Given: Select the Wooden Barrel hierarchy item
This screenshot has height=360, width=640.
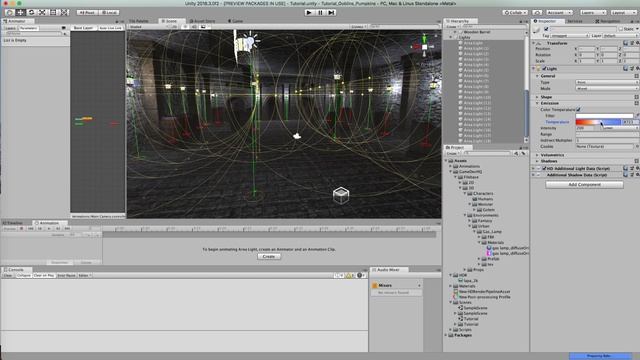Looking at the screenshot, I should tap(476, 32).
